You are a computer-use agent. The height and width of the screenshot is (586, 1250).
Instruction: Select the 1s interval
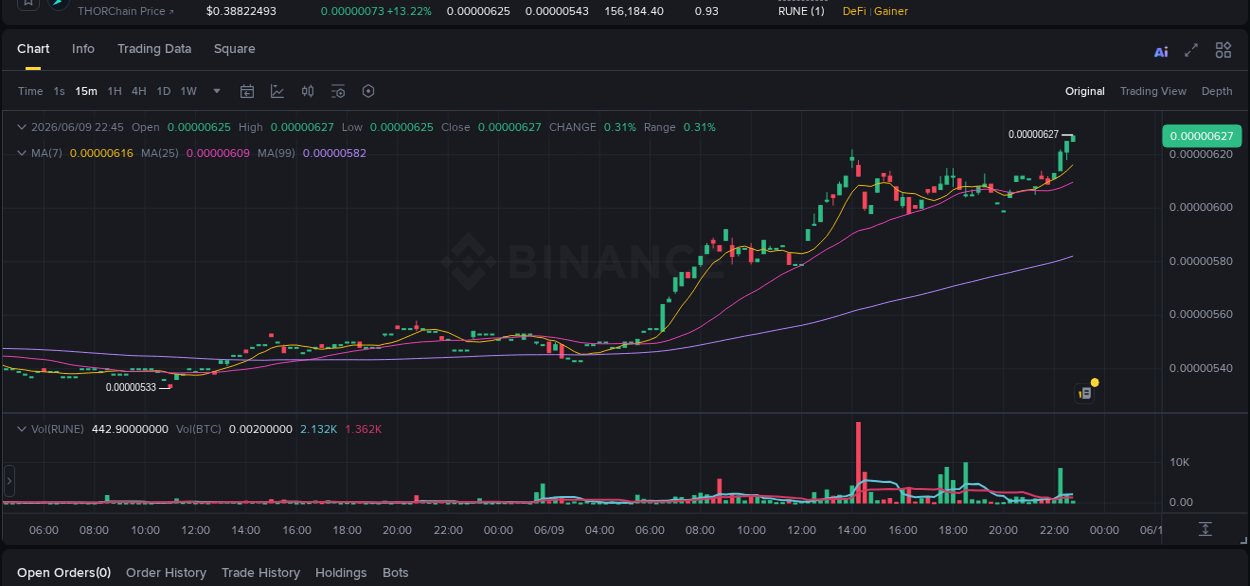click(59, 91)
